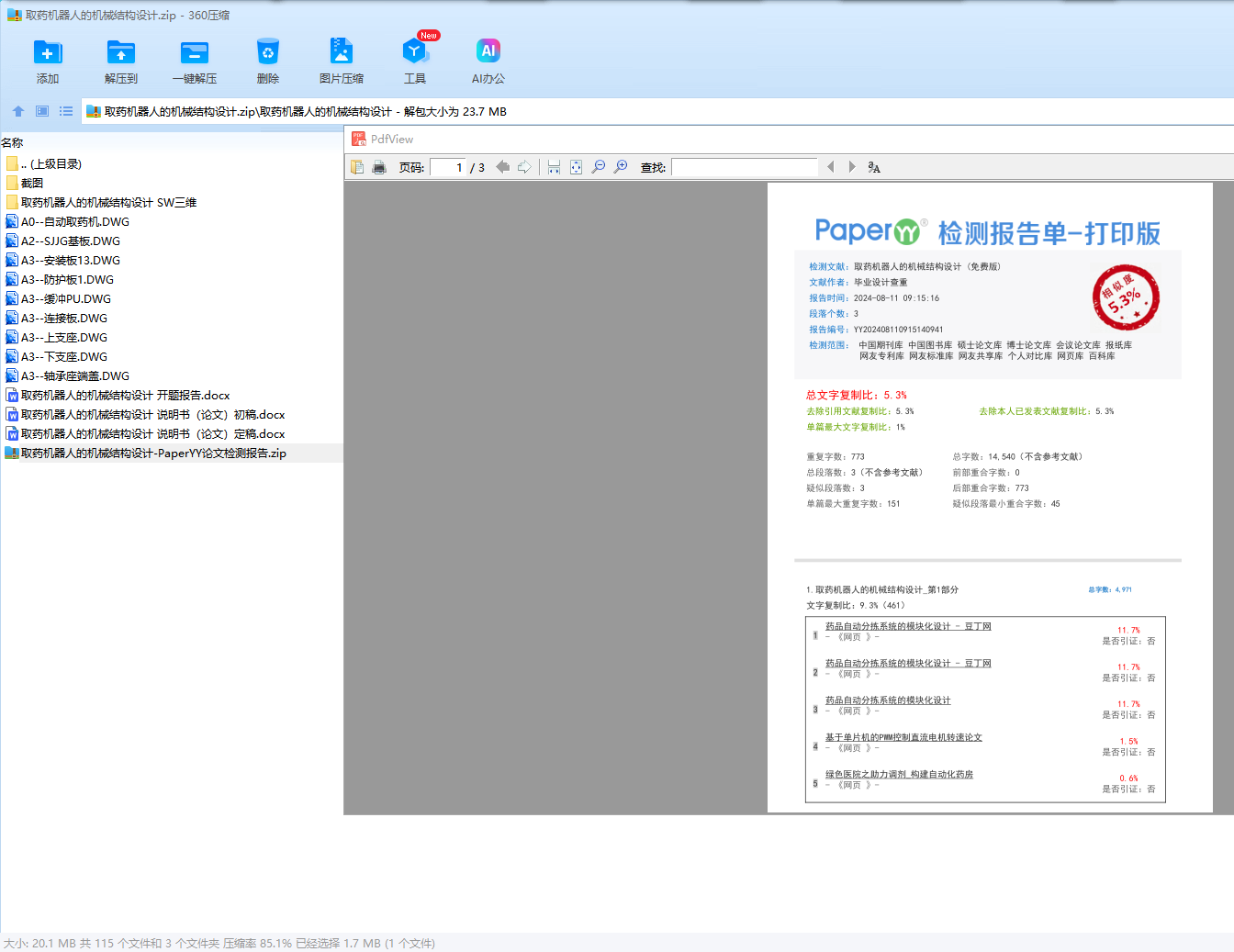Image resolution: width=1234 pixels, height=952 pixels.
Task: Click the PdfView panel icon
Action: pos(359,139)
